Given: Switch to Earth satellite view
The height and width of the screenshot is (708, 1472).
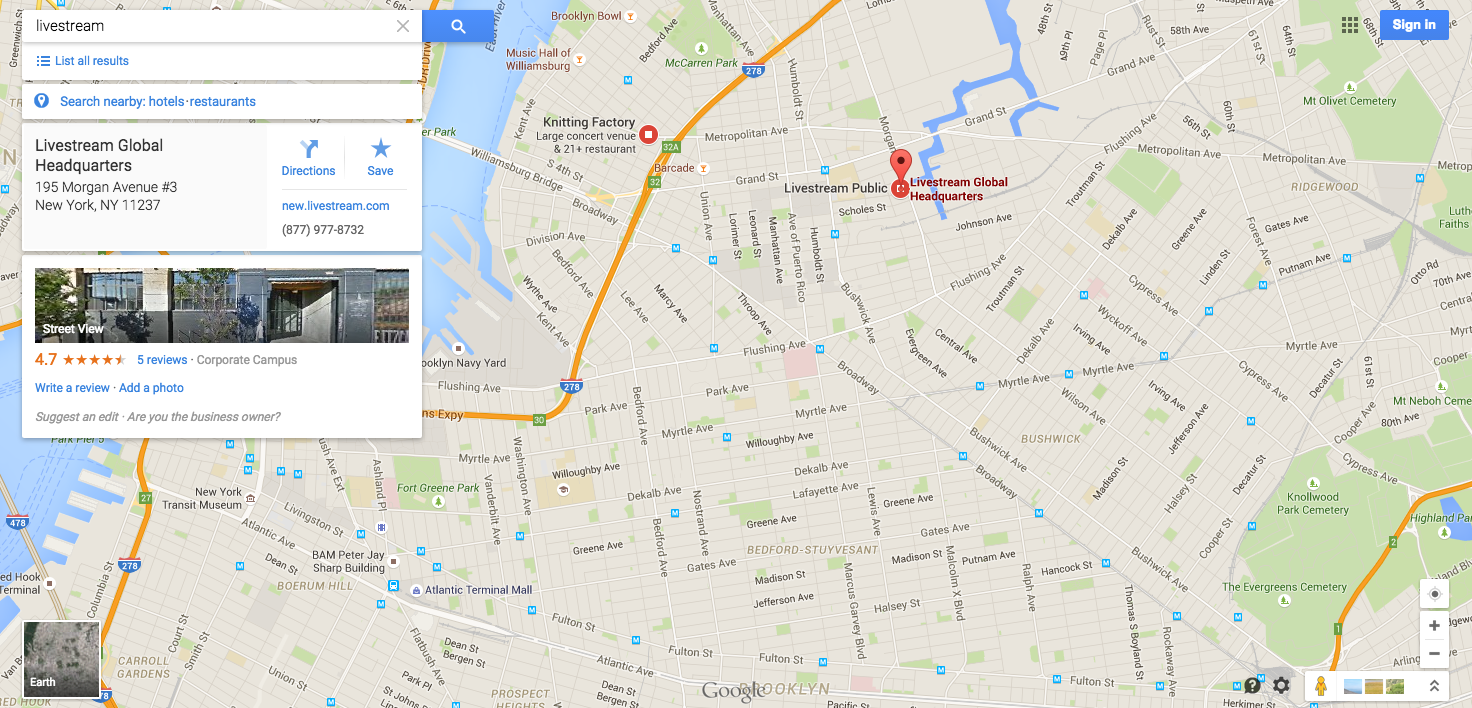Looking at the screenshot, I should [61, 659].
